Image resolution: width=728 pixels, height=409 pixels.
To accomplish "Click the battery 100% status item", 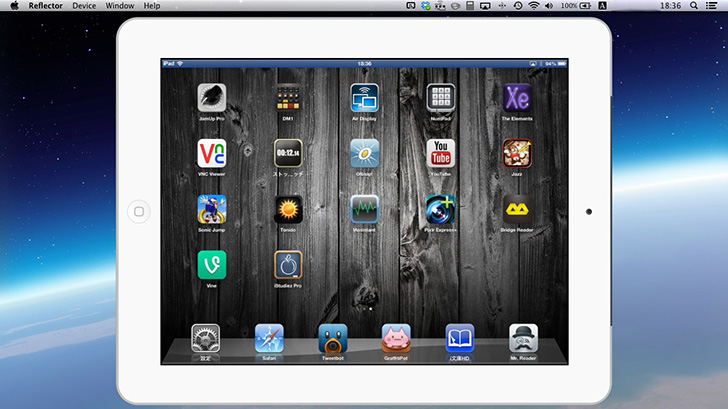I will (576, 6).
